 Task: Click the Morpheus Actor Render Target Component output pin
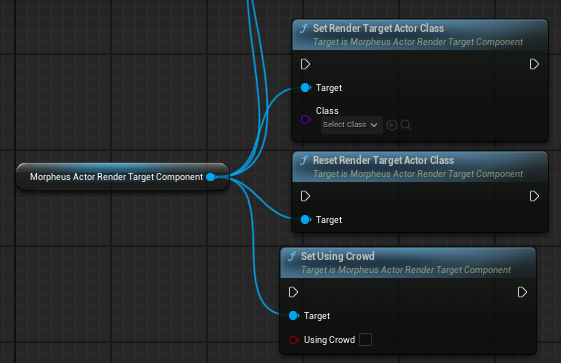[211, 177]
